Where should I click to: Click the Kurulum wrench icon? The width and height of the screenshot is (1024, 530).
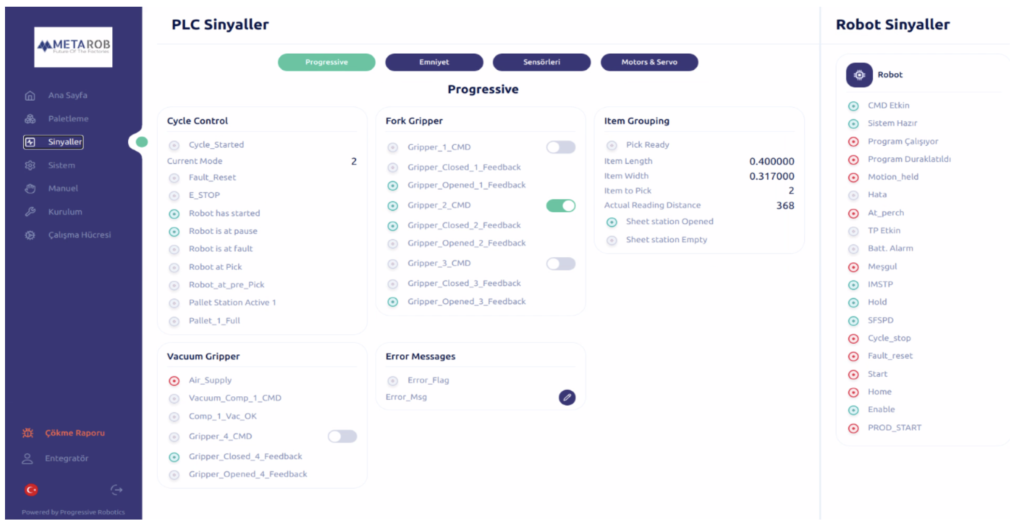29,212
